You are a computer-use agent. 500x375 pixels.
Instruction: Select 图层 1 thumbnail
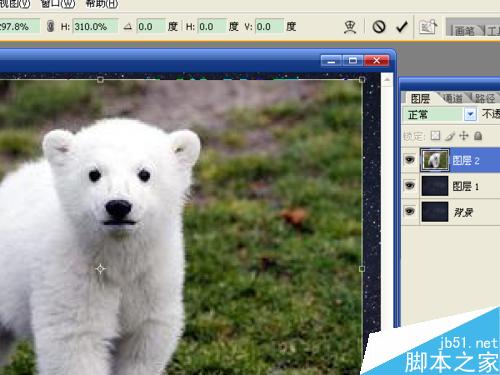435,186
